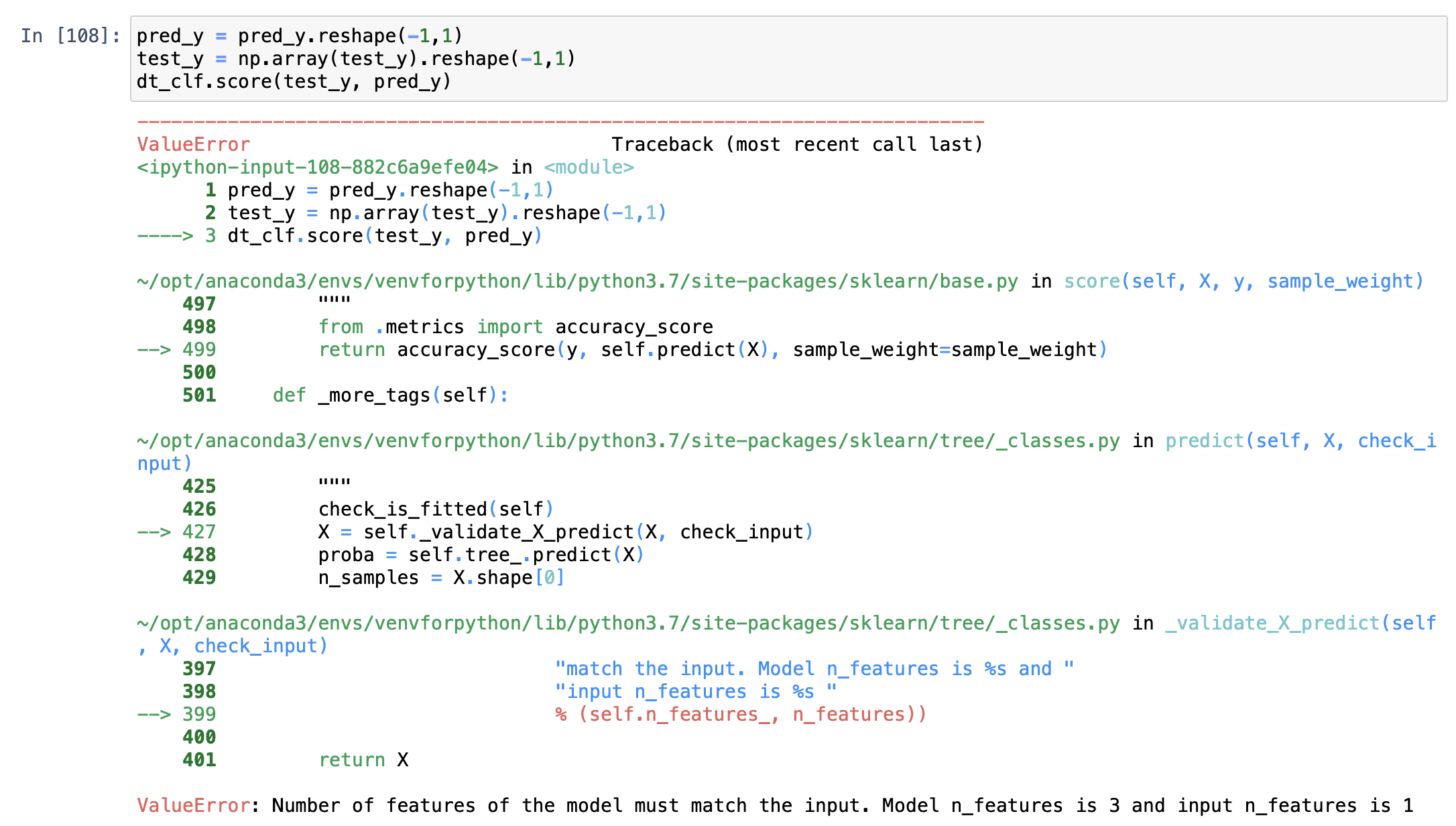Click the ipython-input-108 module reference
This screenshot has width=1456, height=826.
(317, 168)
